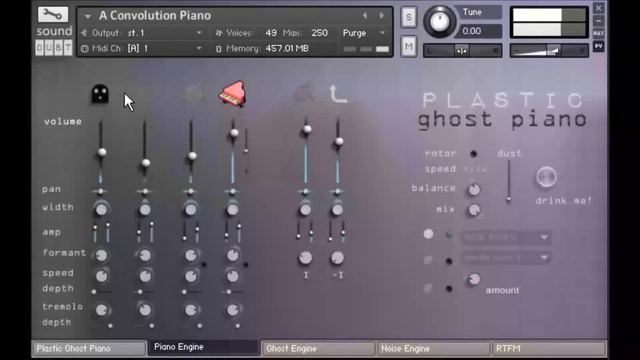The height and width of the screenshot is (360, 640).
Task: Click the faded icon above the fifth channel
Action: [304, 93]
